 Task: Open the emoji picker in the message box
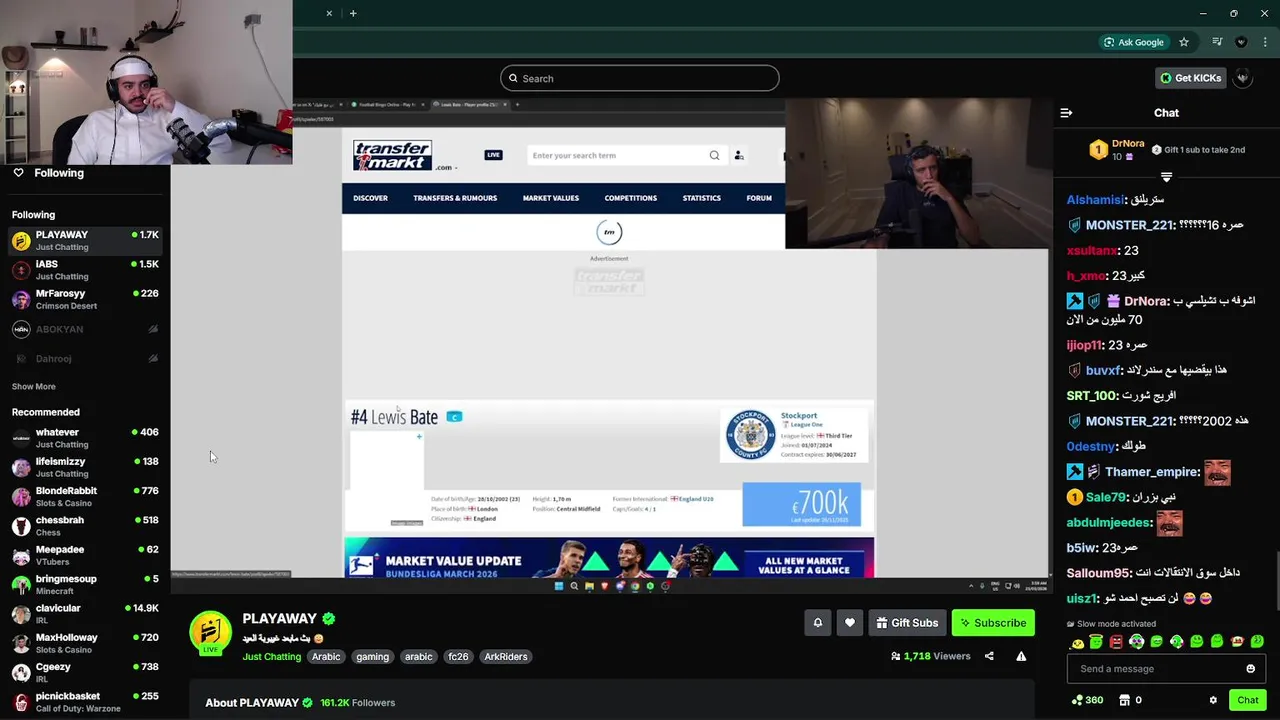click(x=1250, y=669)
